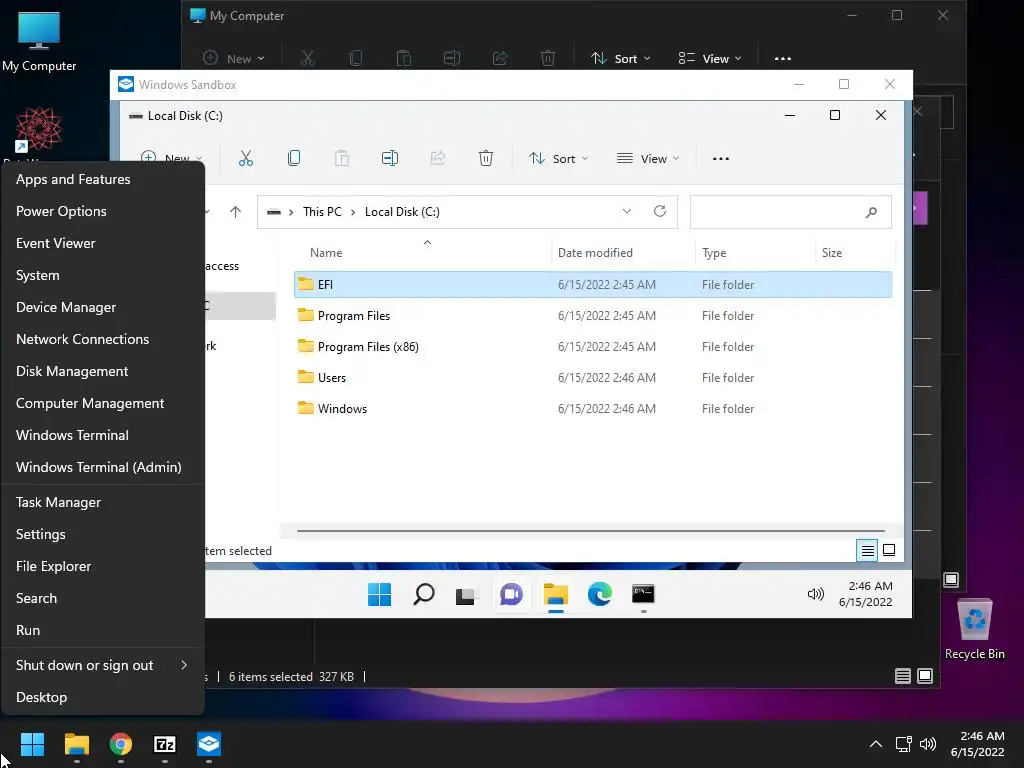This screenshot has height=768, width=1024.
Task: Copy icon in Local Disk (C:) toolbar
Action: pyautogui.click(x=294, y=158)
